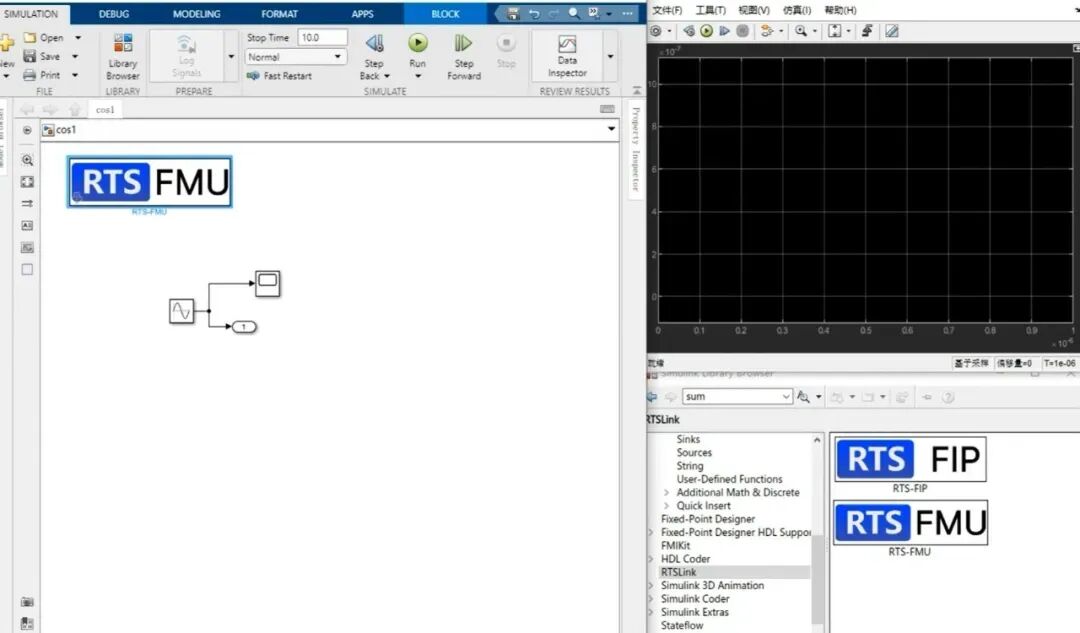Click the Run simulation button

[x=417, y=50]
